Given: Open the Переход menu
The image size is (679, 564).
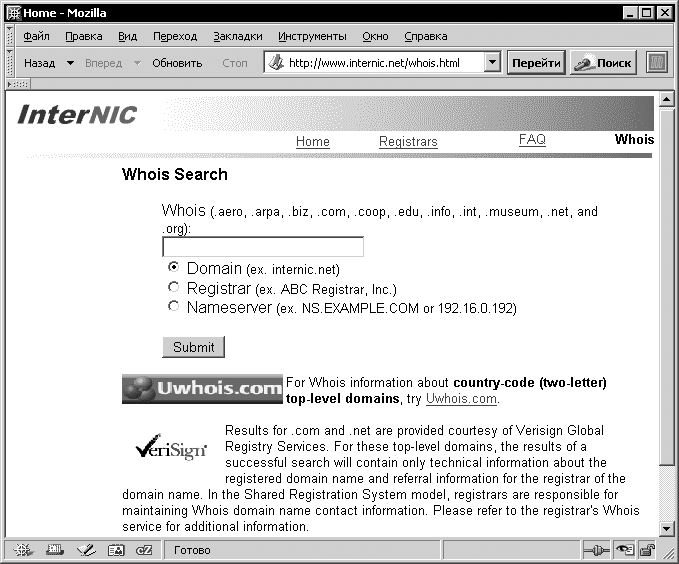Looking at the screenshot, I should coord(175,36).
